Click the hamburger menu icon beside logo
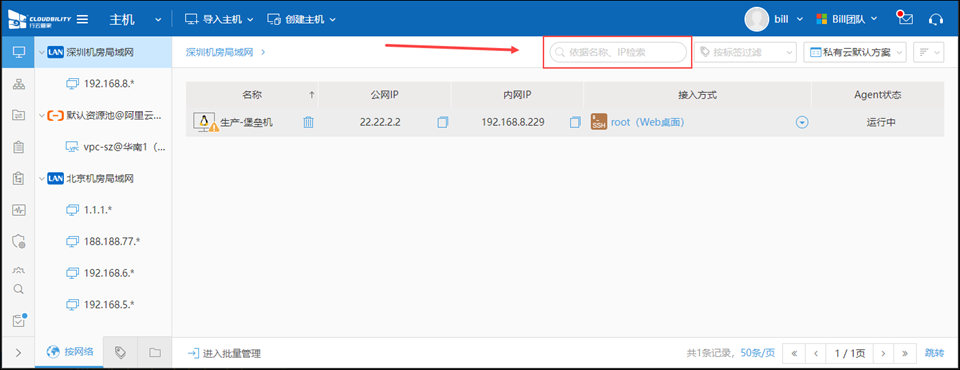 pos(82,19)
